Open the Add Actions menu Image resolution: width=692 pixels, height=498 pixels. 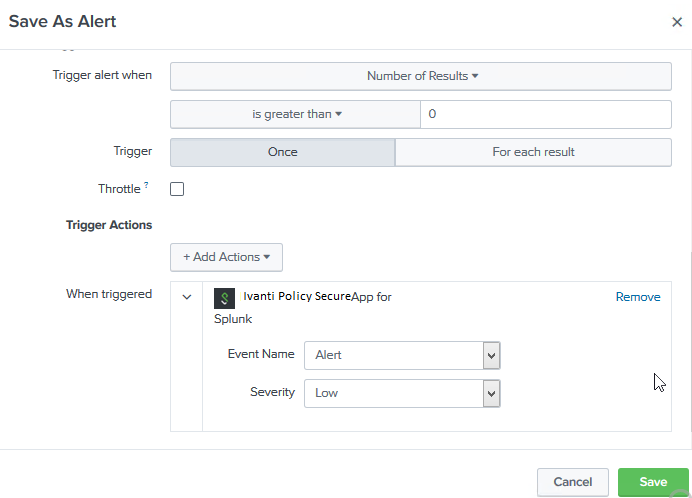[226, 257]
